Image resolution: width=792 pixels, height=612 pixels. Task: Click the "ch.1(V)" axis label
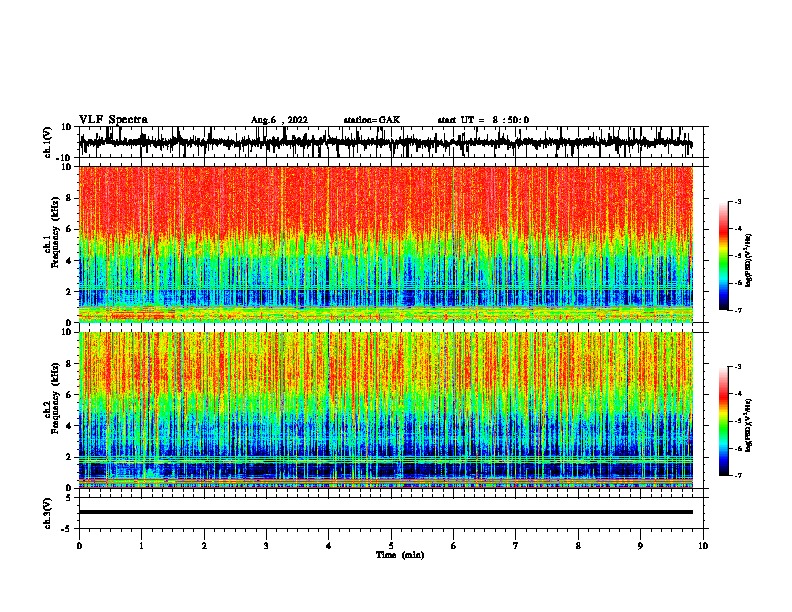(x=48, y=143)
